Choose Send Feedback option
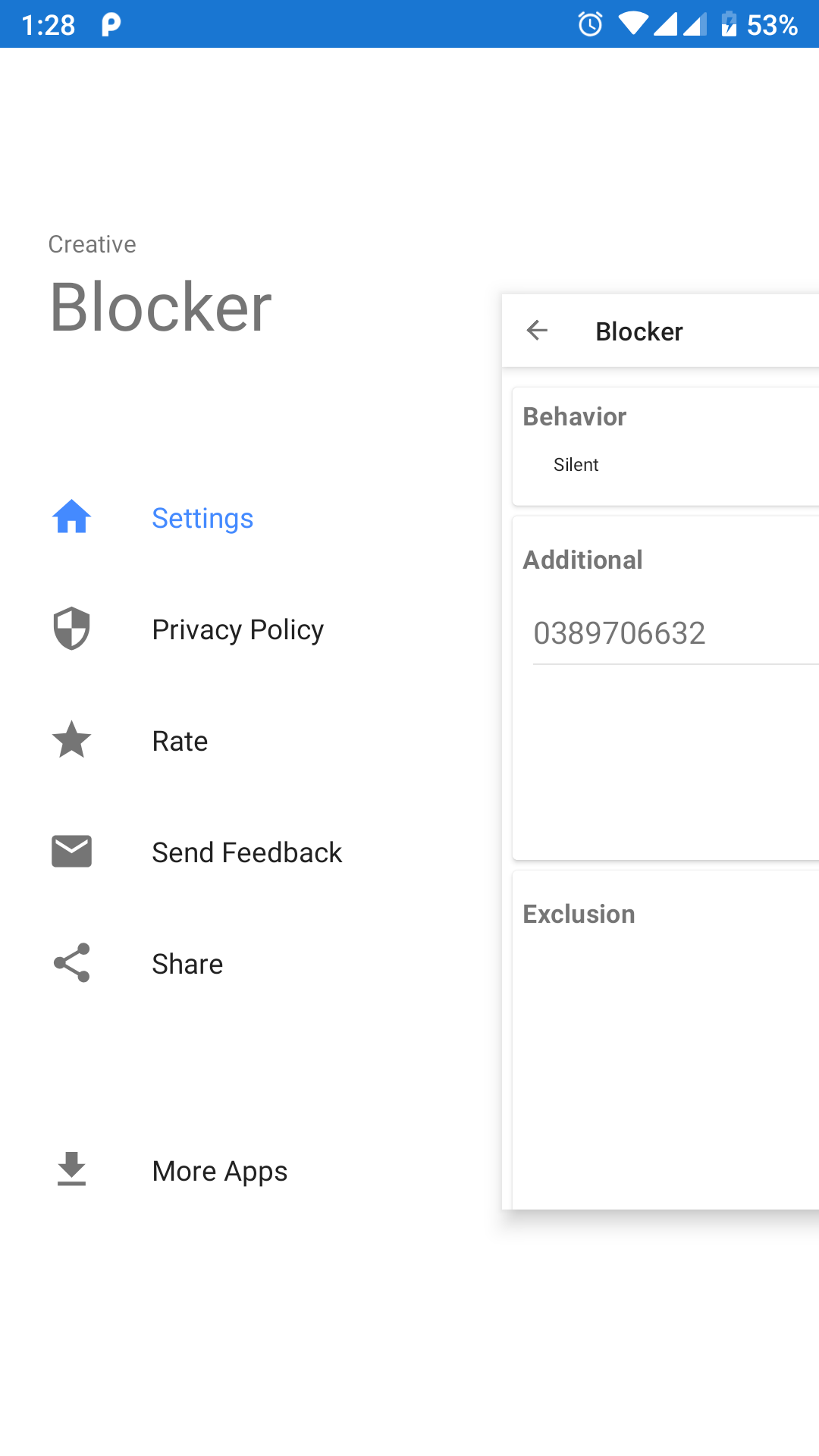Viewport: 819px width, 1456px height. pyautogui.click(x=246, y=853)
